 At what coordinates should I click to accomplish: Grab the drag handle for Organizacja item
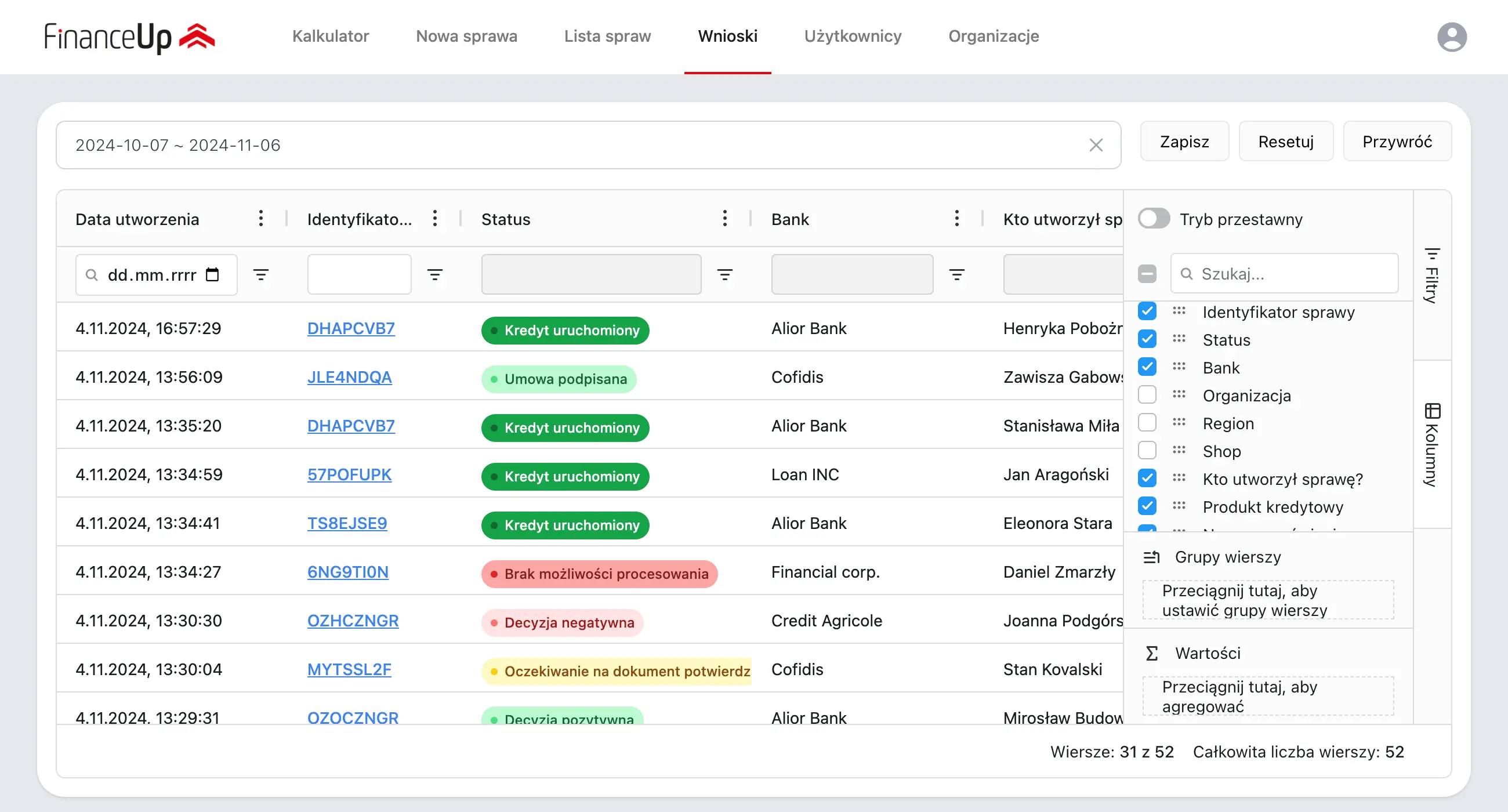click(1179, 394)
